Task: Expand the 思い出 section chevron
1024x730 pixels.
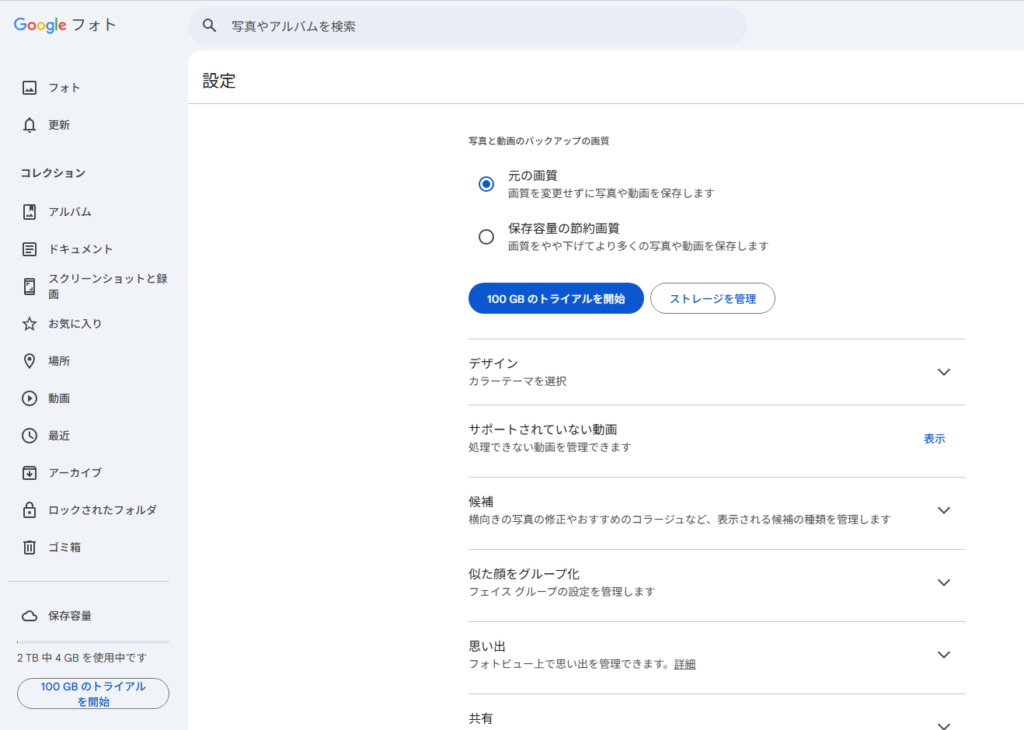Action: tap(943, 655)
